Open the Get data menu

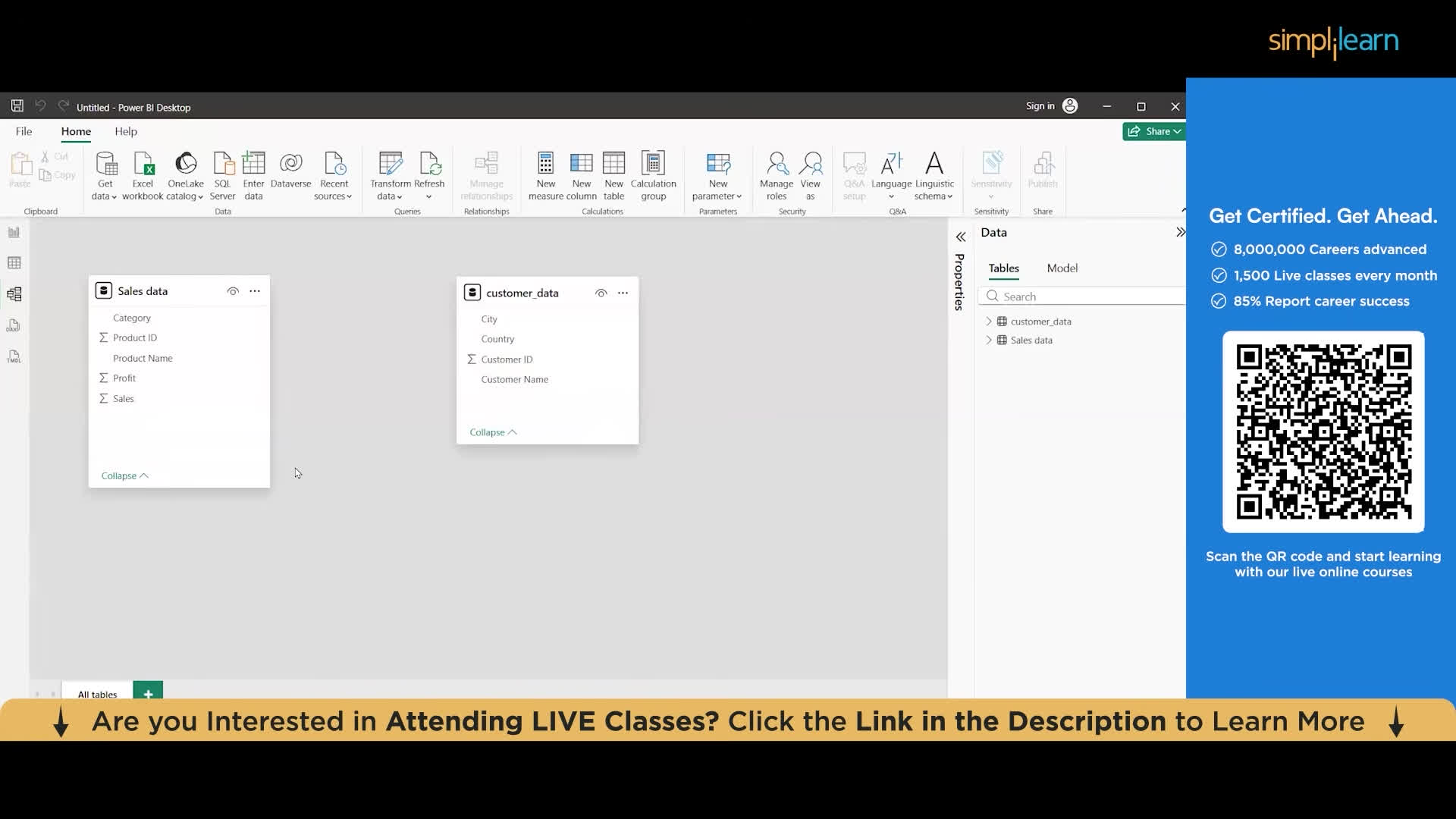105,176
